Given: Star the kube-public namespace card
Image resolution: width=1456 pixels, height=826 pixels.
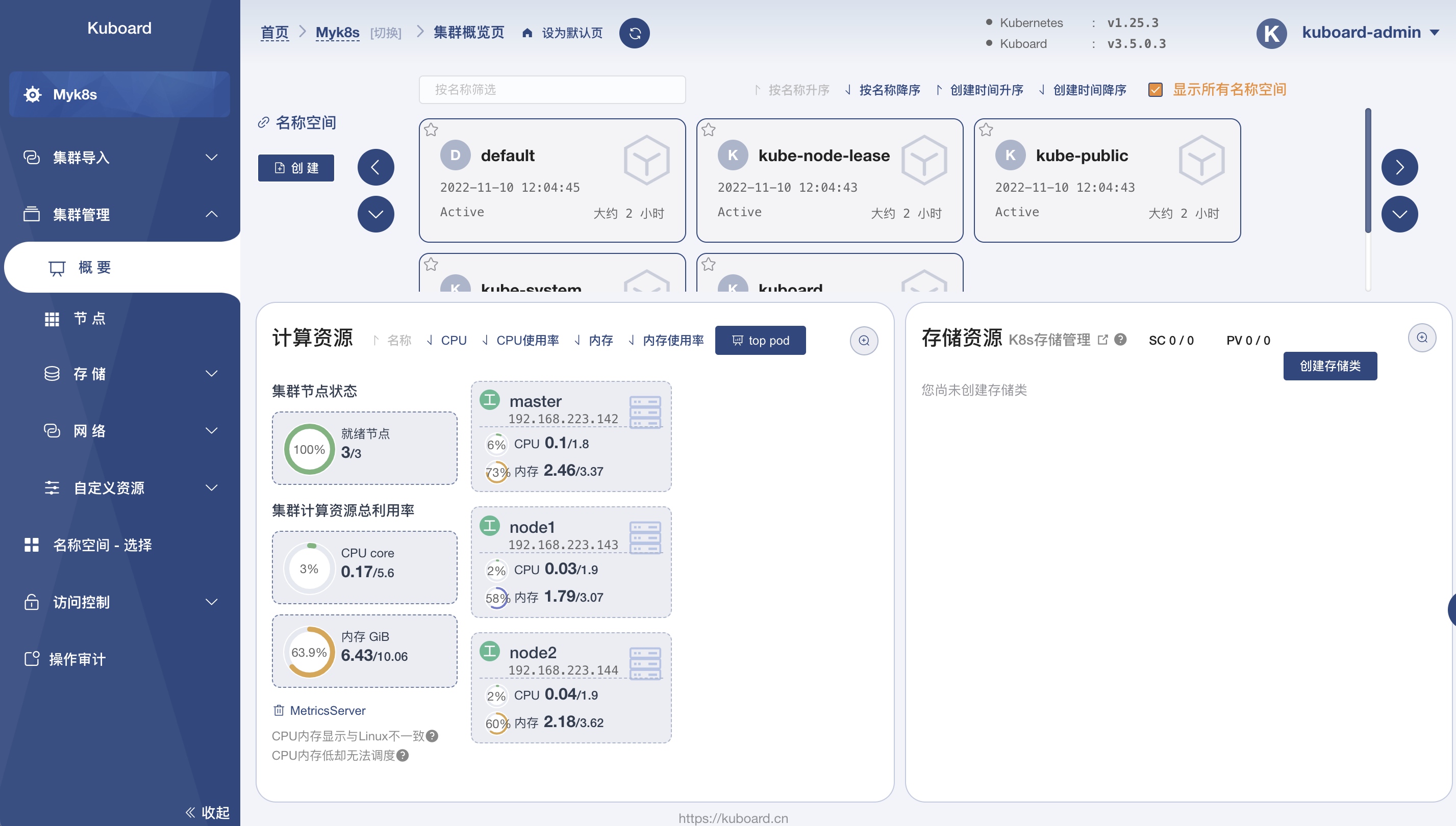Looking at the screenshot, I should (x=986, y=130).
